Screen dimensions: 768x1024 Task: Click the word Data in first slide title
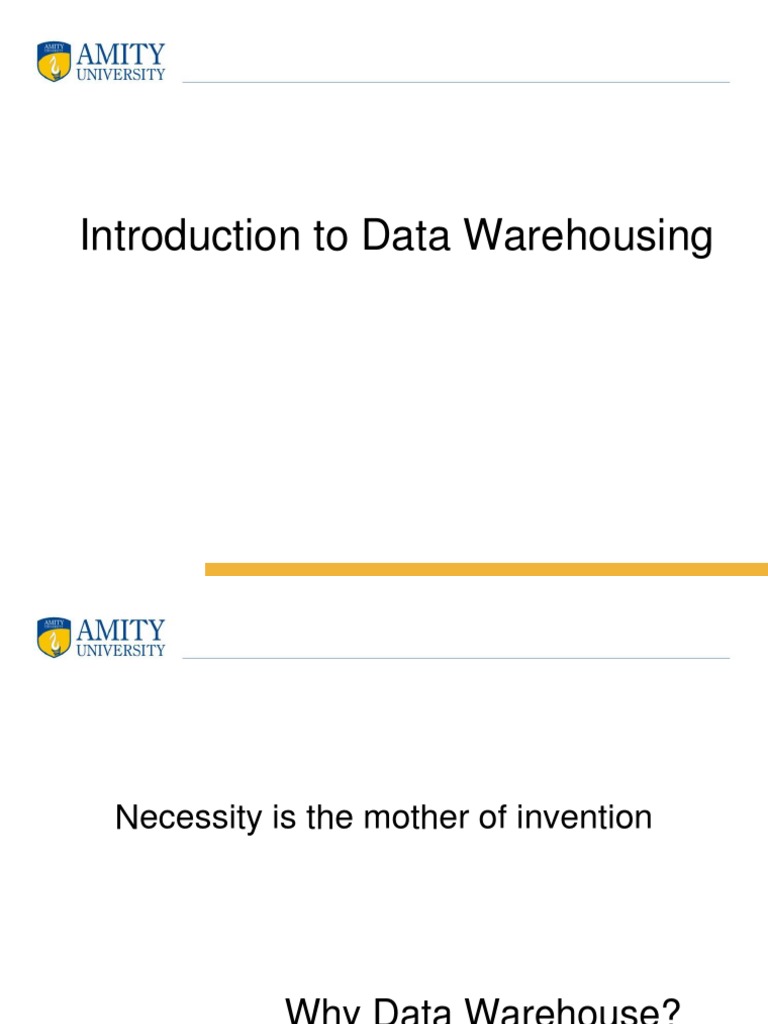tap(406, 235)
